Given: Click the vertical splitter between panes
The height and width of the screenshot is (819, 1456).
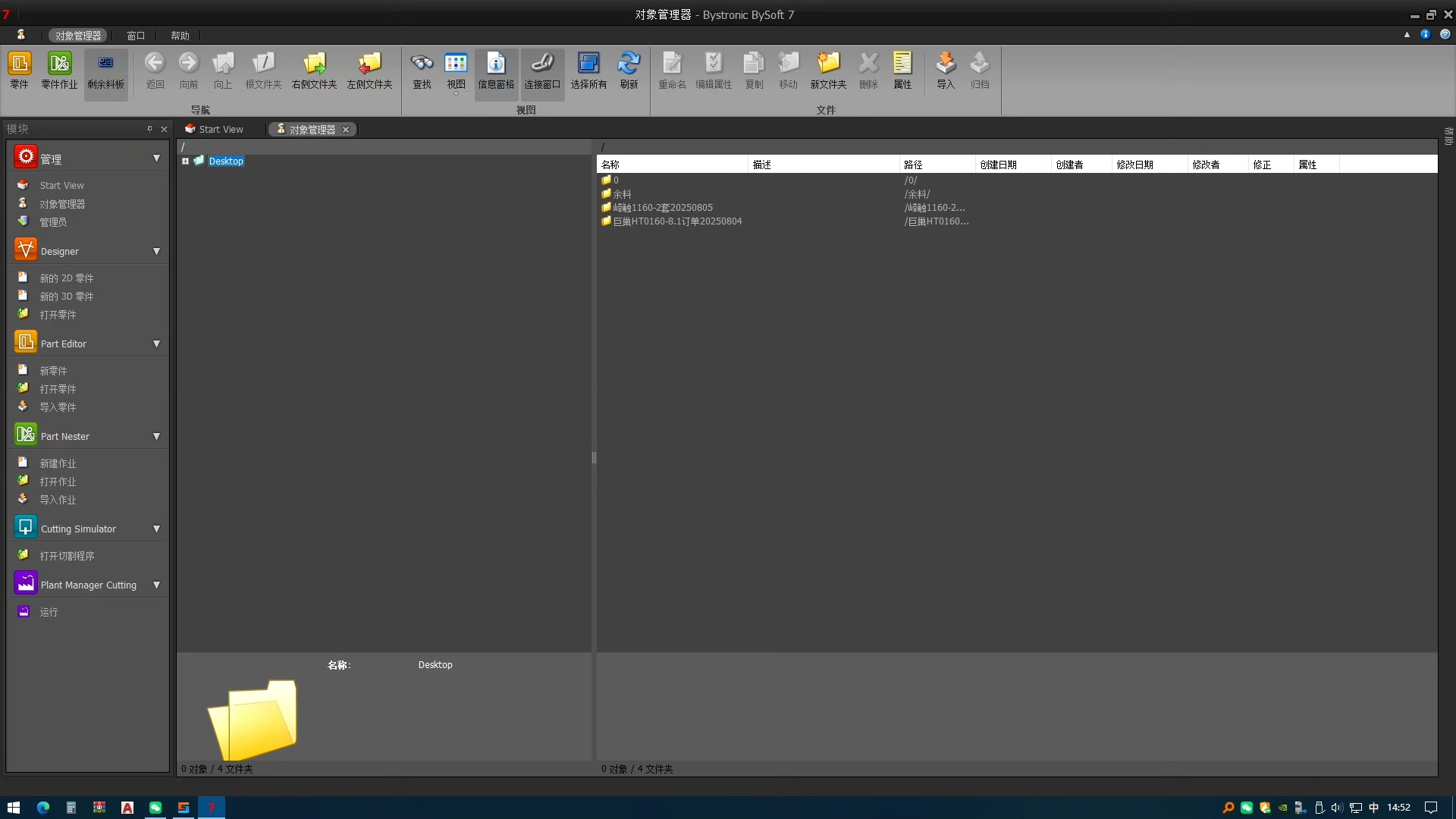Looking at the screenshot, I should click(x=594, y=457).
